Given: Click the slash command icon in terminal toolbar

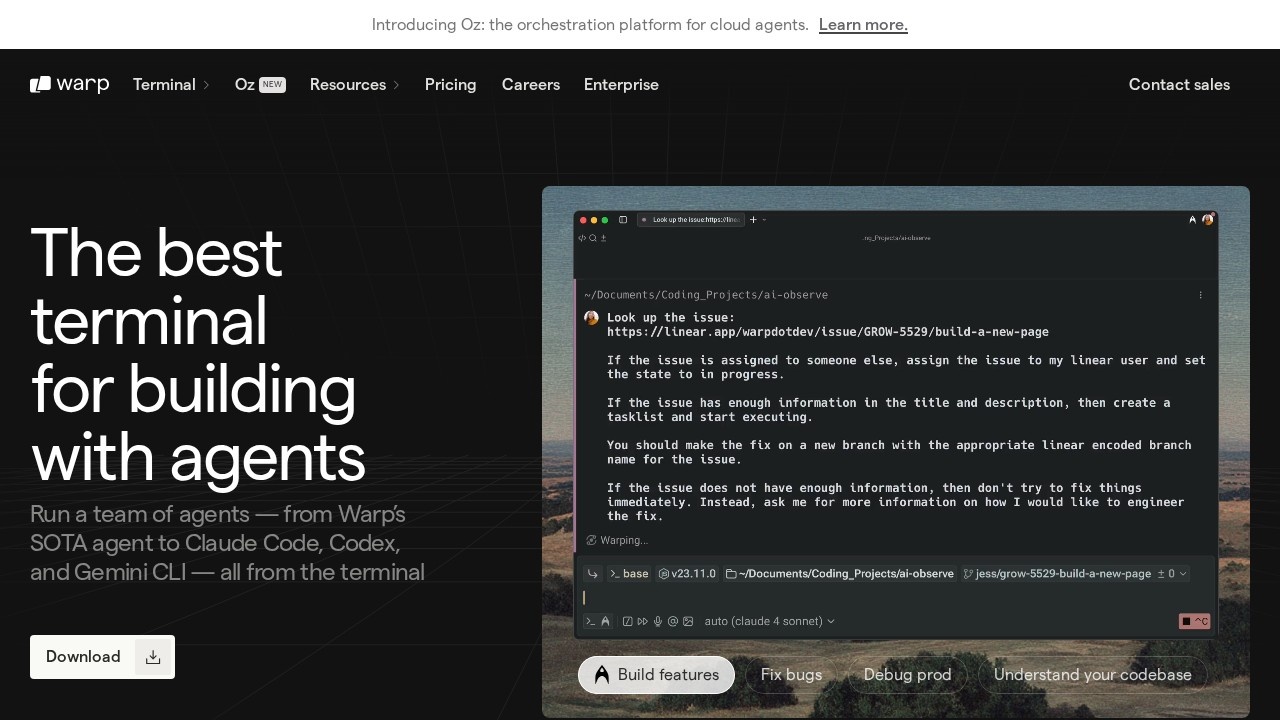Looking at the screenshot, I should pos(628,621).
